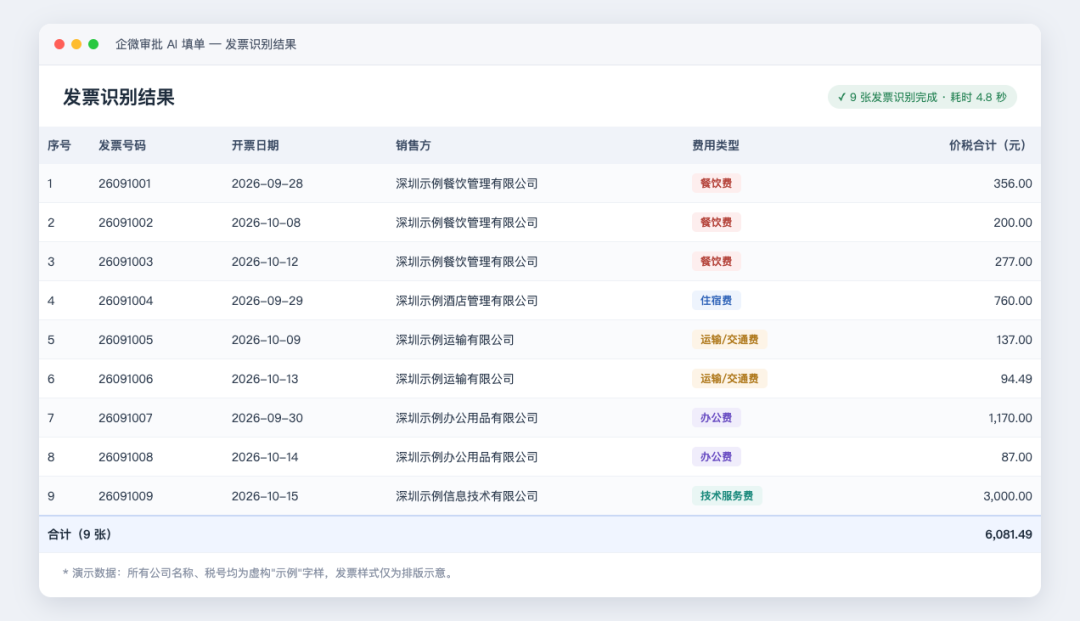Click seller 深圳示例酒店管理有限公司
The height and width of the screenshot is (621, 1080).
(466, 301)
